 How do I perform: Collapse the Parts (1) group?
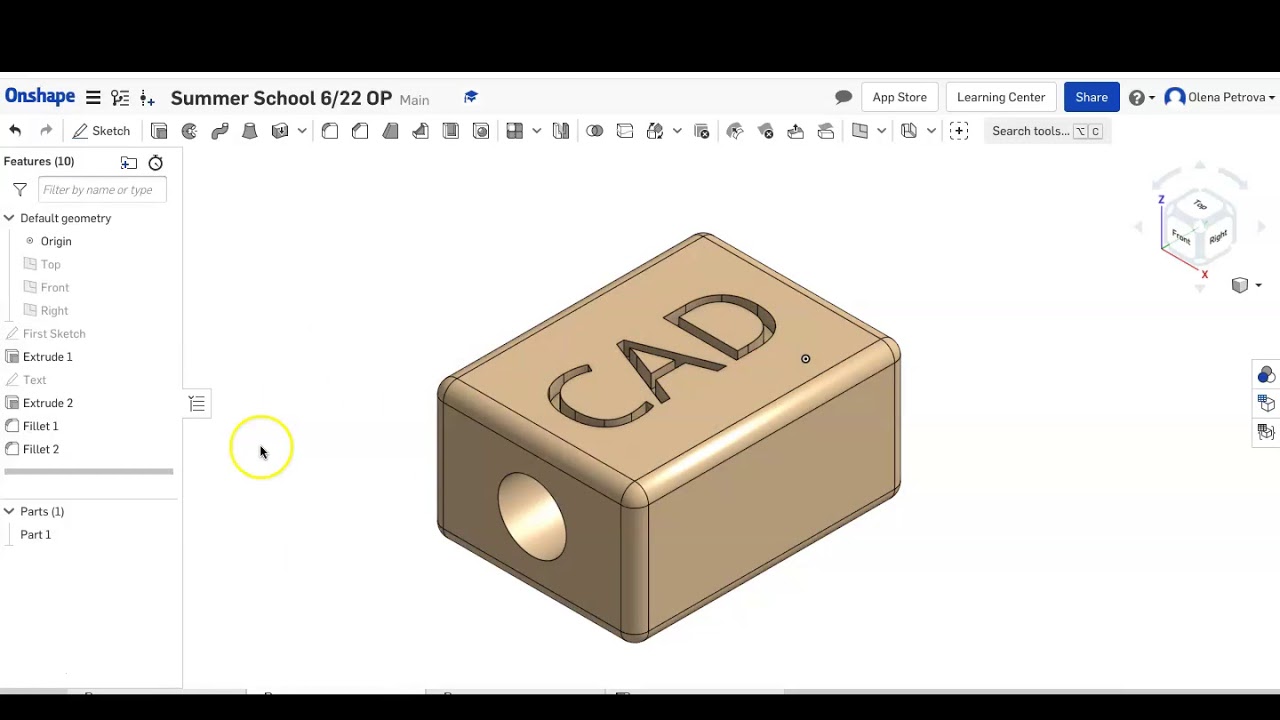click(x=9, y=511)
